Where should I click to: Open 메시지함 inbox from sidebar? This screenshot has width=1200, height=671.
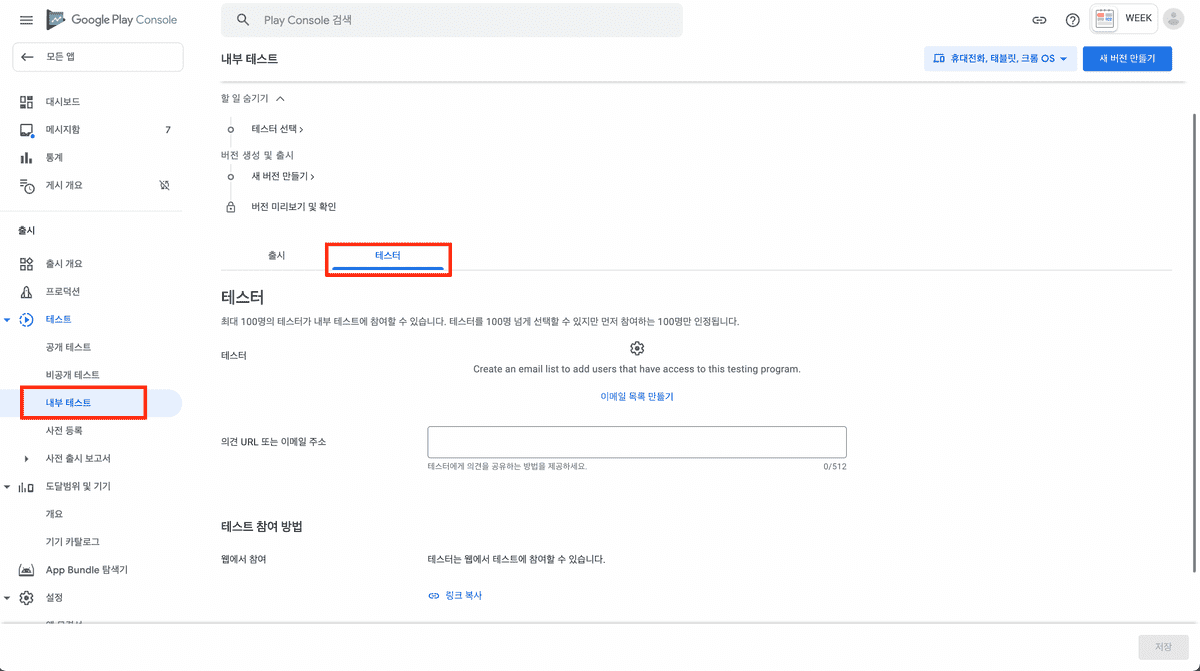pyautogui.click(x=62, y=130)
